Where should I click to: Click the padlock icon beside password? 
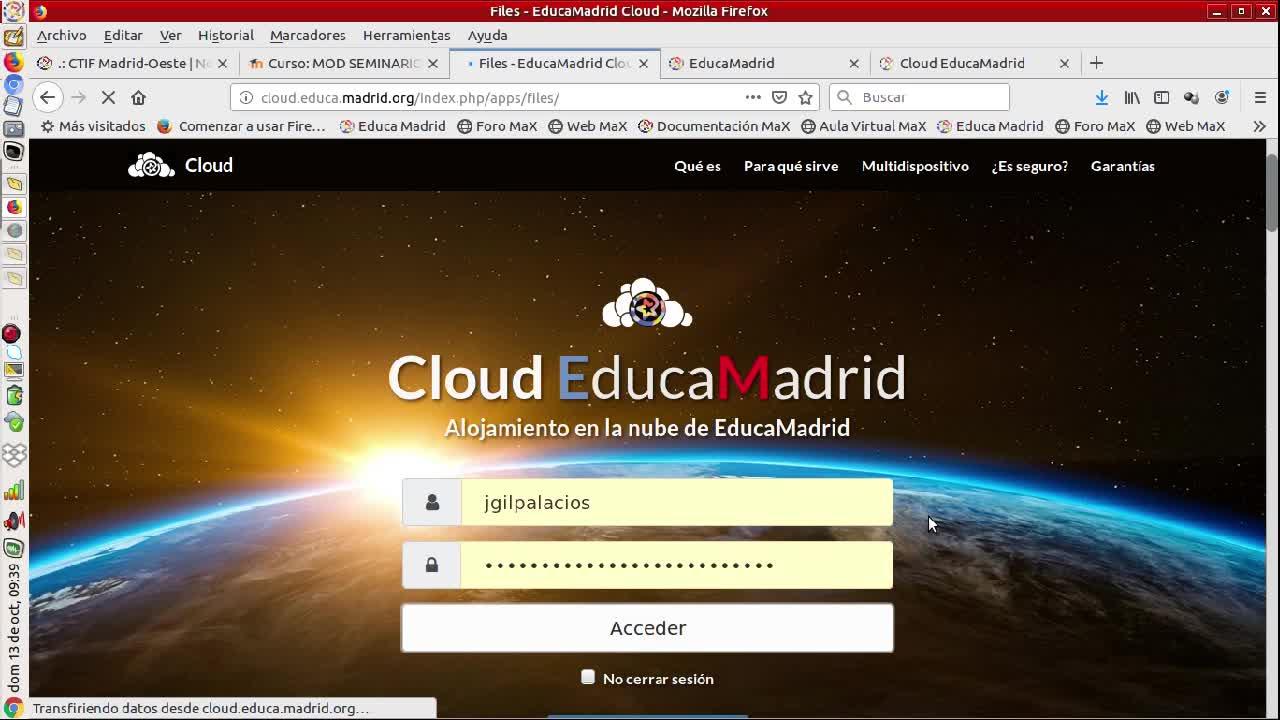coord(432,565)
